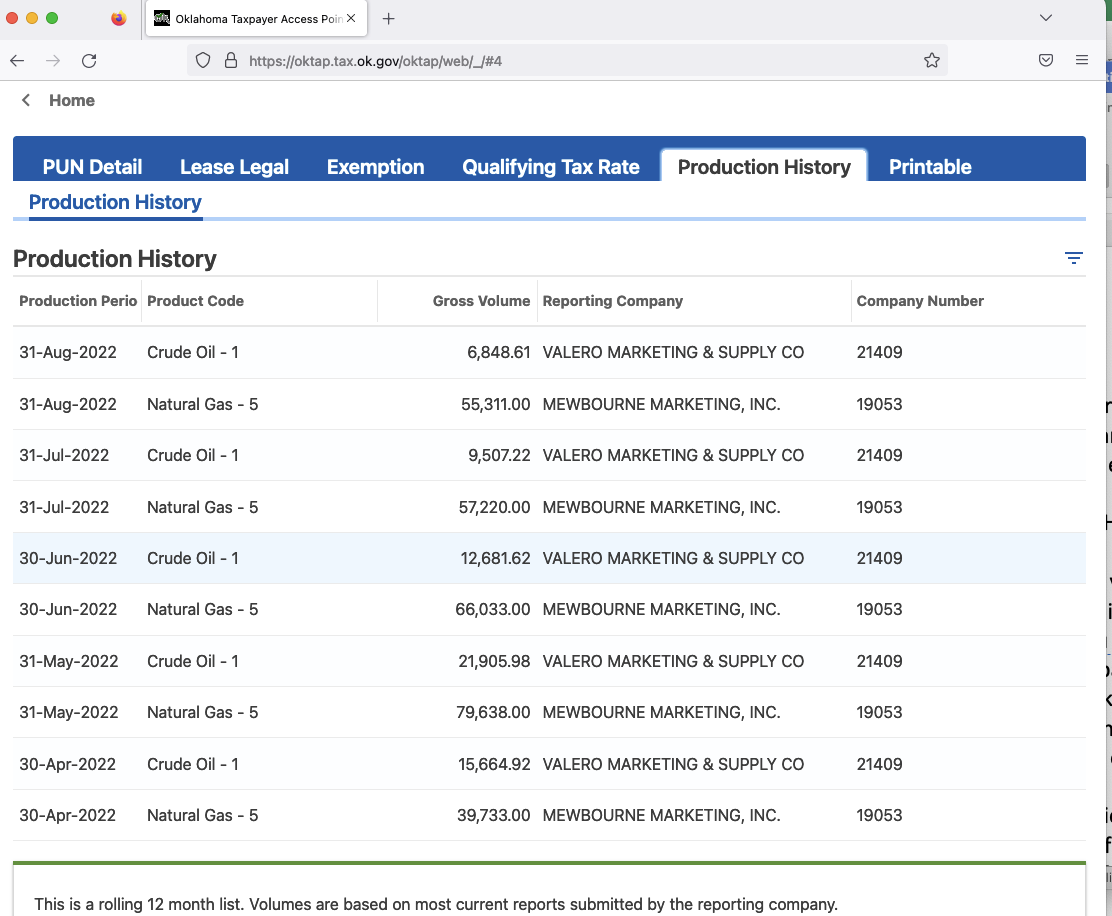
Task: Click the filter icon for Production History
Action: [1074, 258]
